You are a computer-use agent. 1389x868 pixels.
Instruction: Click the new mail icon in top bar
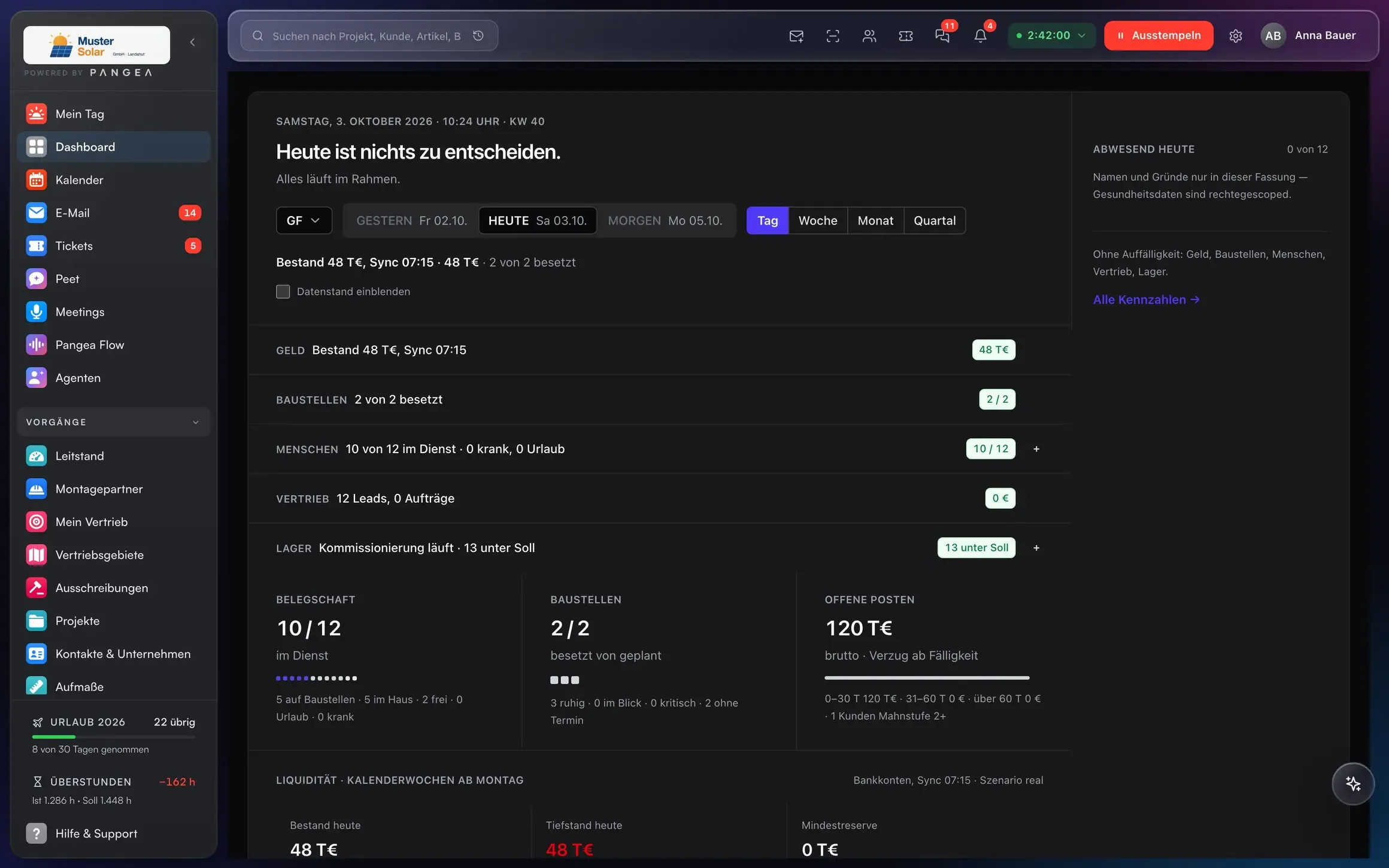(796, 36)
